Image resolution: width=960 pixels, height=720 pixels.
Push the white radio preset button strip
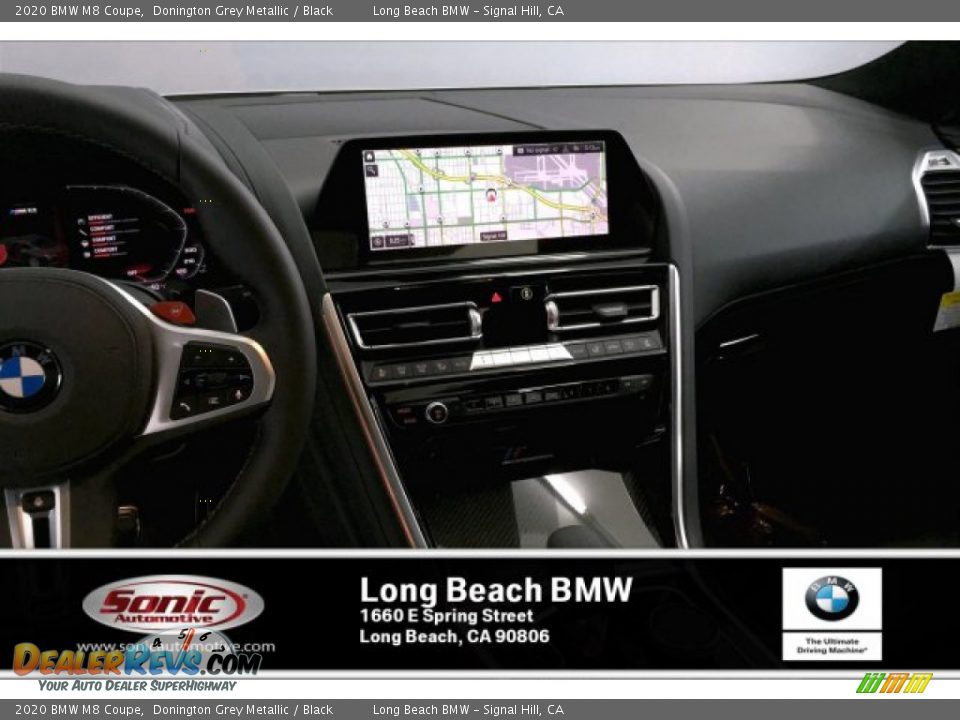click(521, 357)
